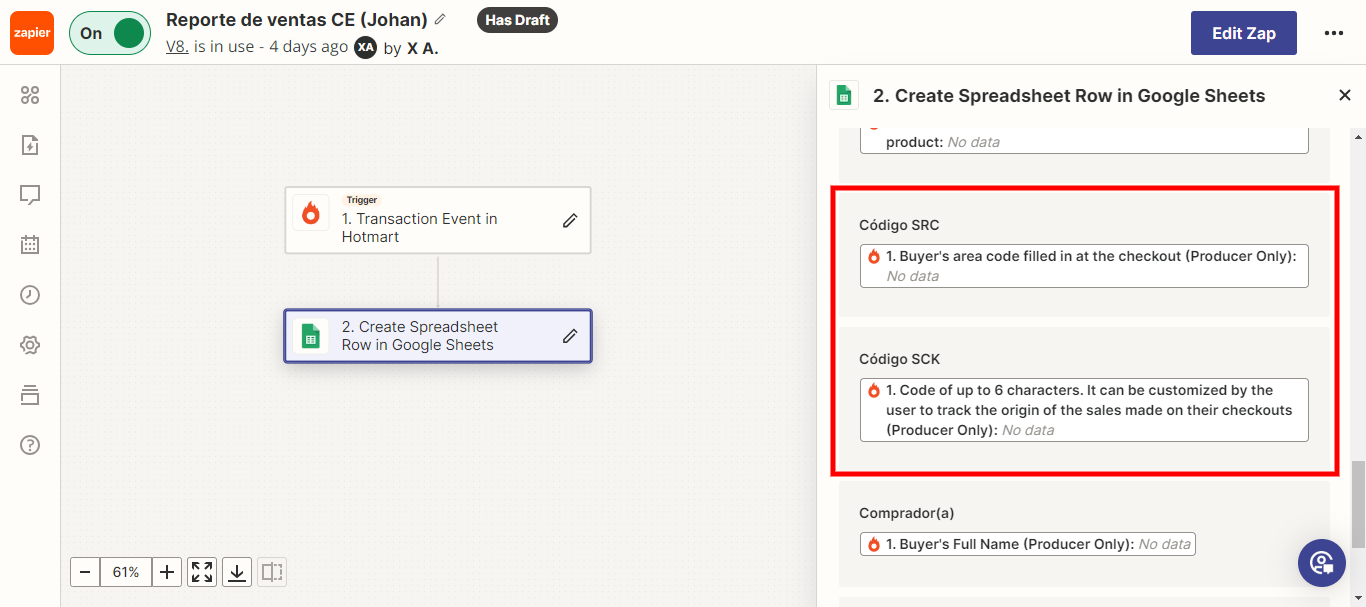1366x607 pixels.
Task: Open the Has Draft badge
Action: click(517, 20)
